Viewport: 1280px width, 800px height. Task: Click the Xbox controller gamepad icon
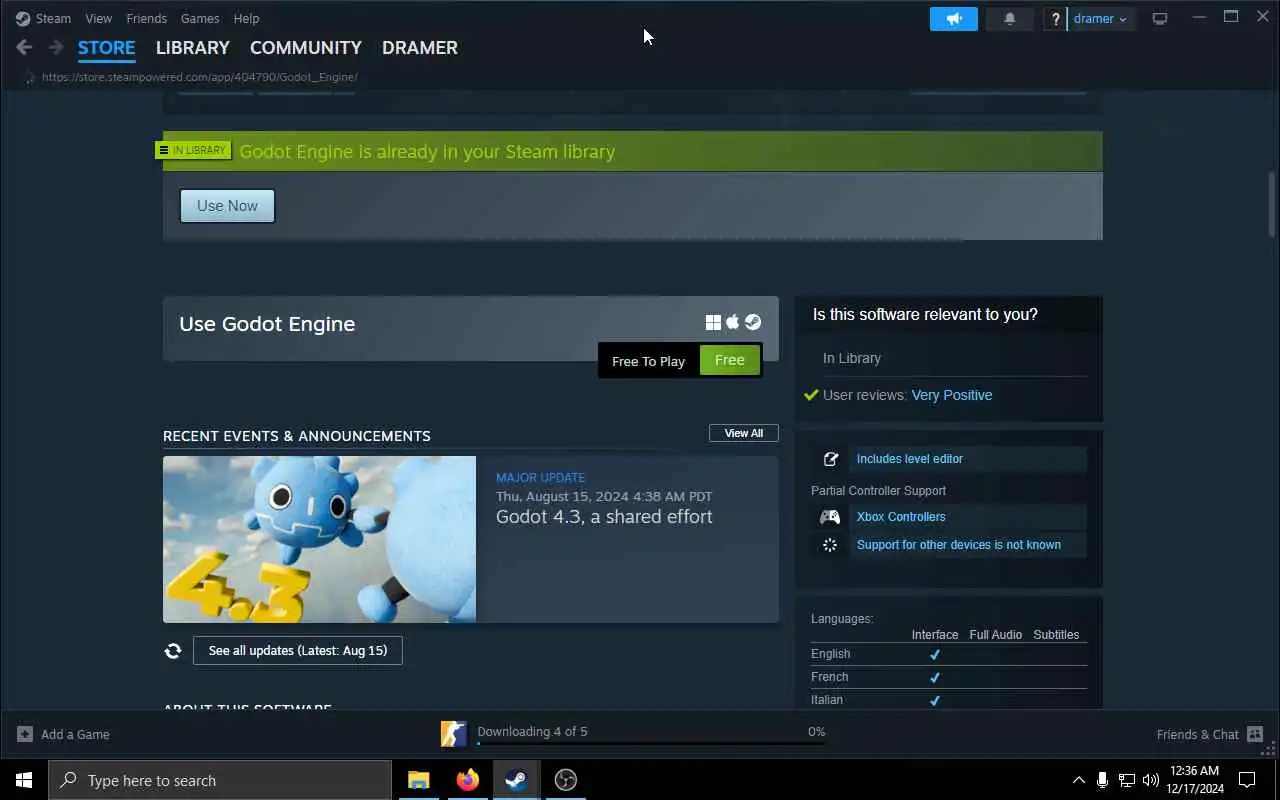tap(830, 517)
